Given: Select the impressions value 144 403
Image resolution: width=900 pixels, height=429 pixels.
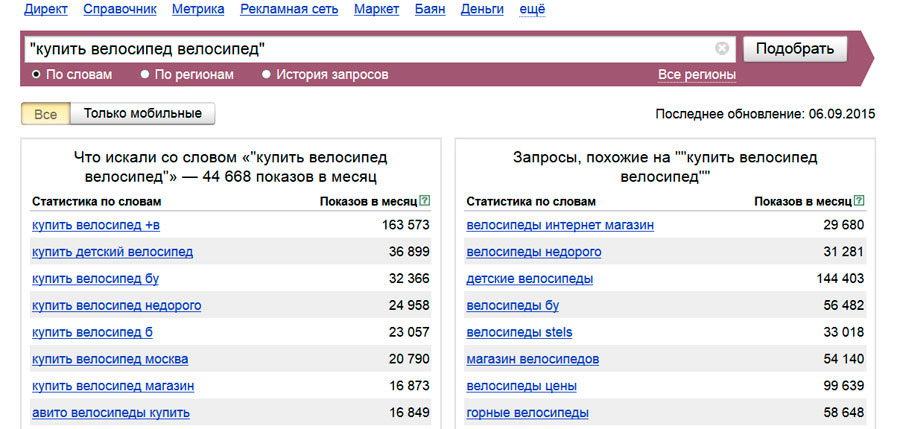Looking at the screenshot, I should (x=840, y=279).
